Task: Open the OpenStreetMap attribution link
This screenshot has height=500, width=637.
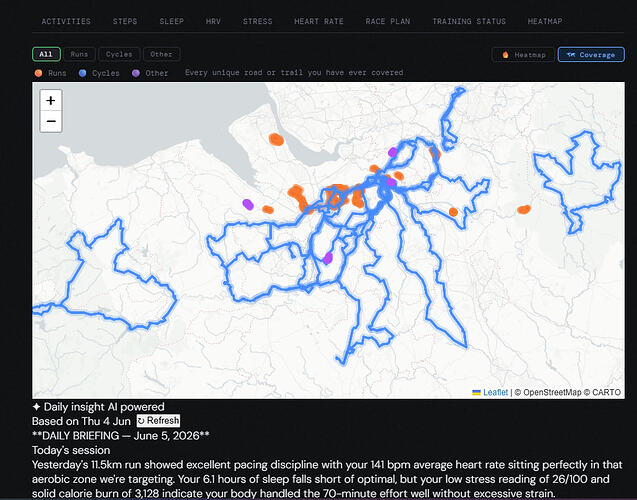Action: coord(553,392)
